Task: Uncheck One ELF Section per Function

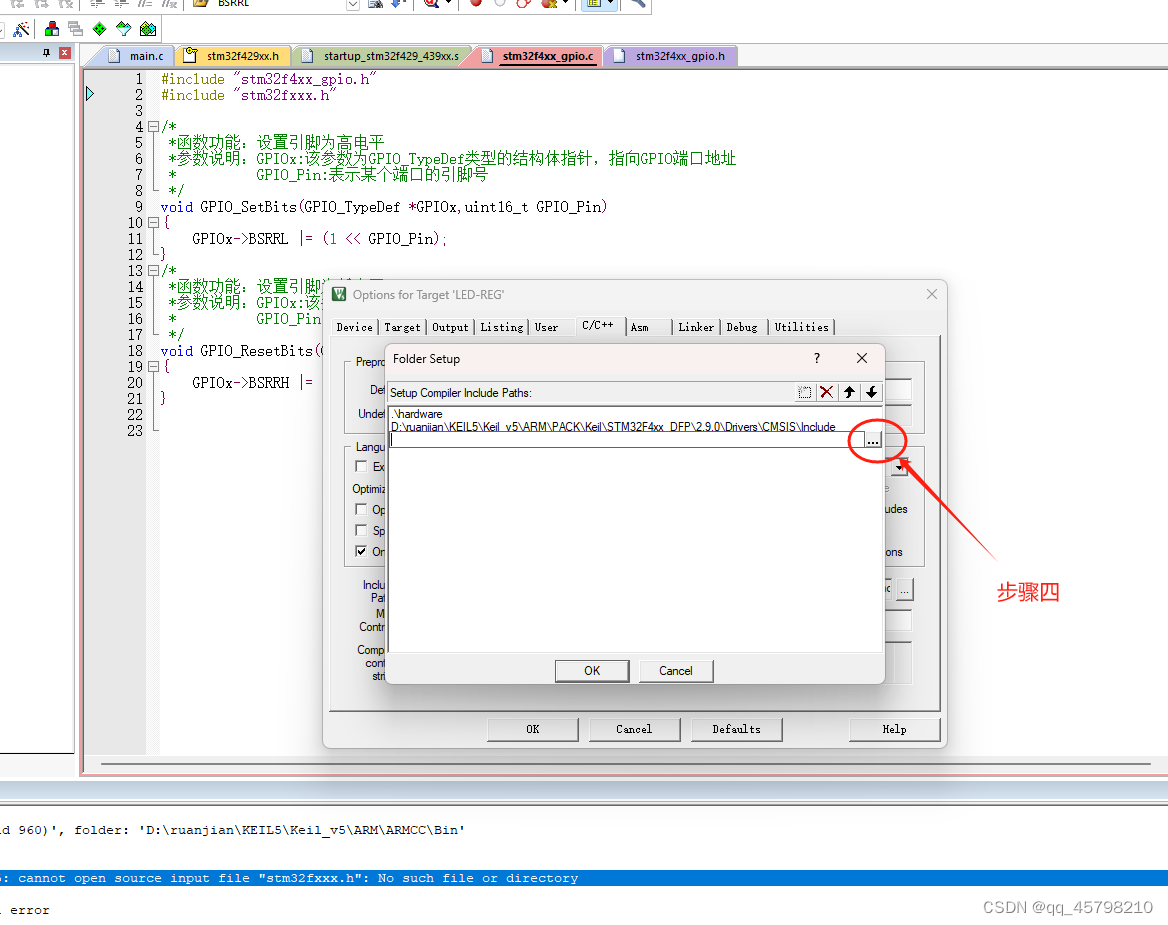Action: (360, 551)
